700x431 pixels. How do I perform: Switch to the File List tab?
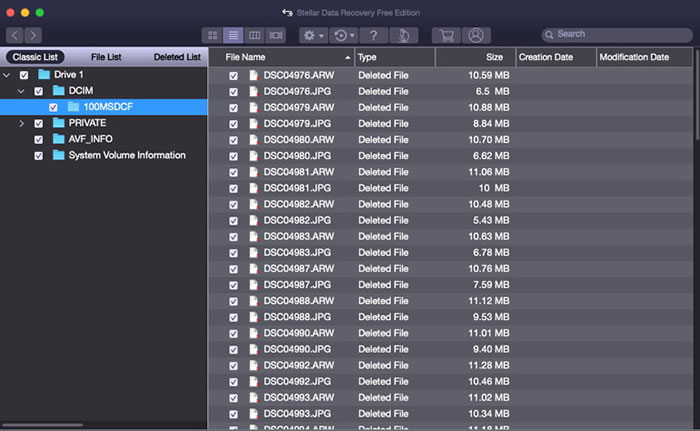(106, 57)
